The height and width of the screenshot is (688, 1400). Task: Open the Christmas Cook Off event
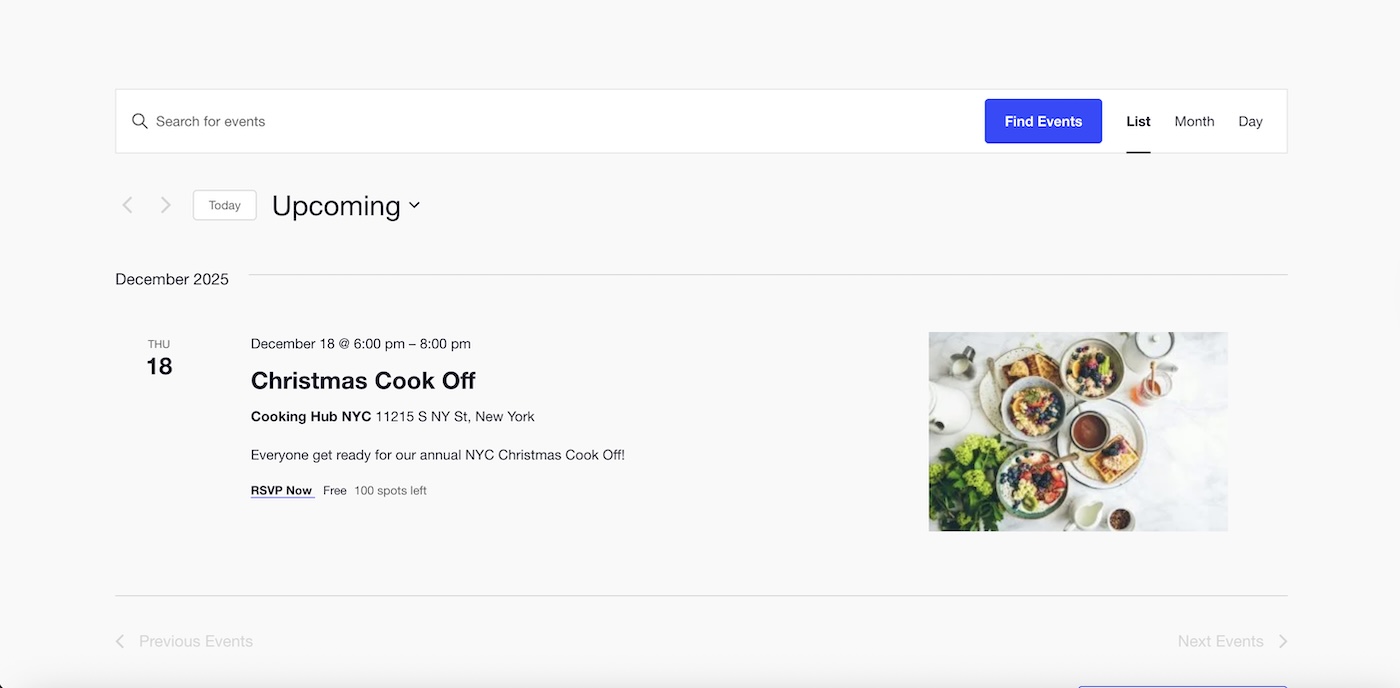click(363, 380)
